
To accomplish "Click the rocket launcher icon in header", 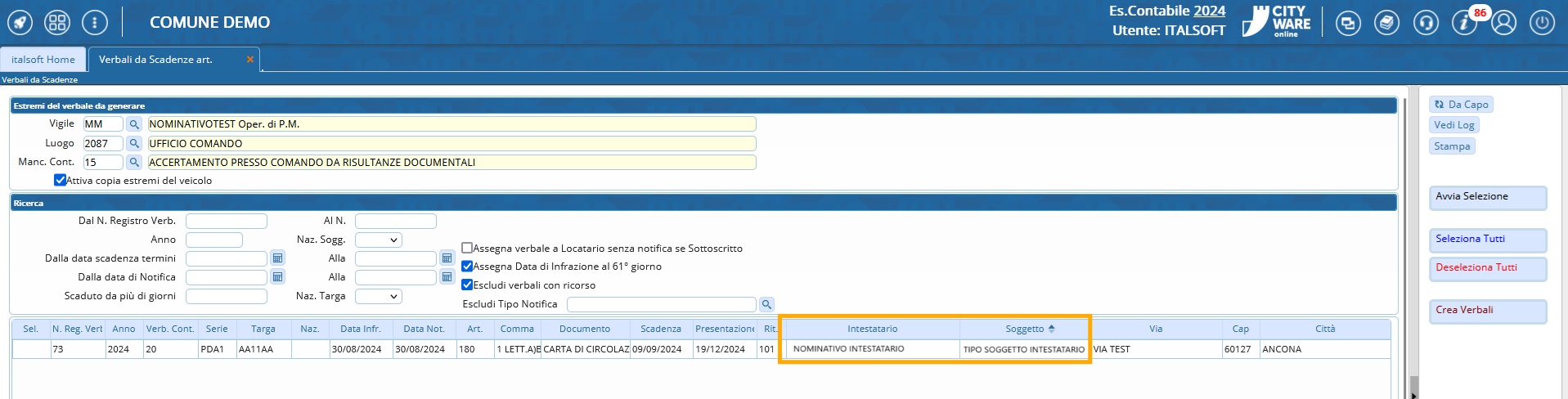I will click(20, 22).
